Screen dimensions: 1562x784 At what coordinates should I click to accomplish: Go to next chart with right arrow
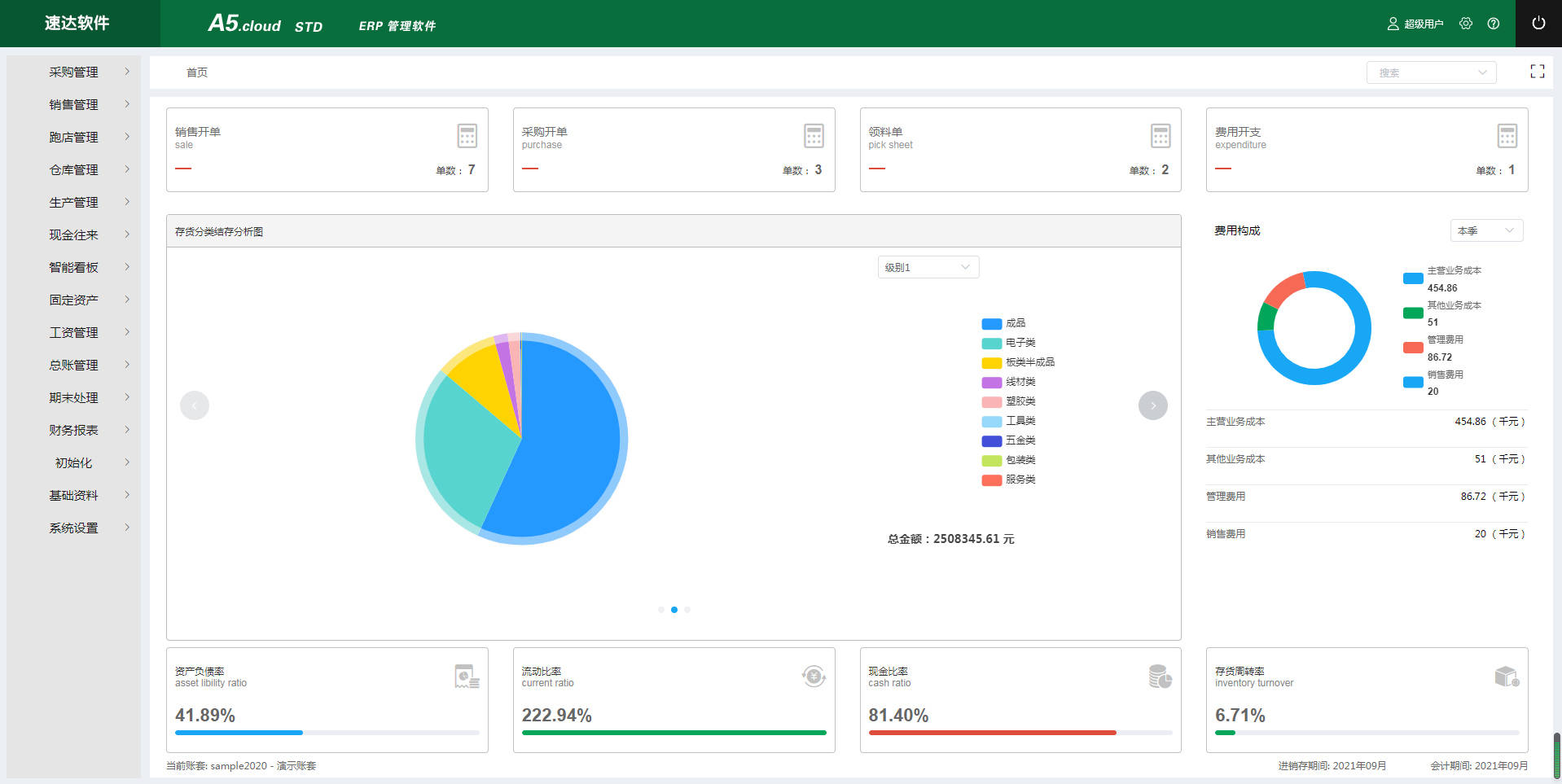[x=1152, y=405]
